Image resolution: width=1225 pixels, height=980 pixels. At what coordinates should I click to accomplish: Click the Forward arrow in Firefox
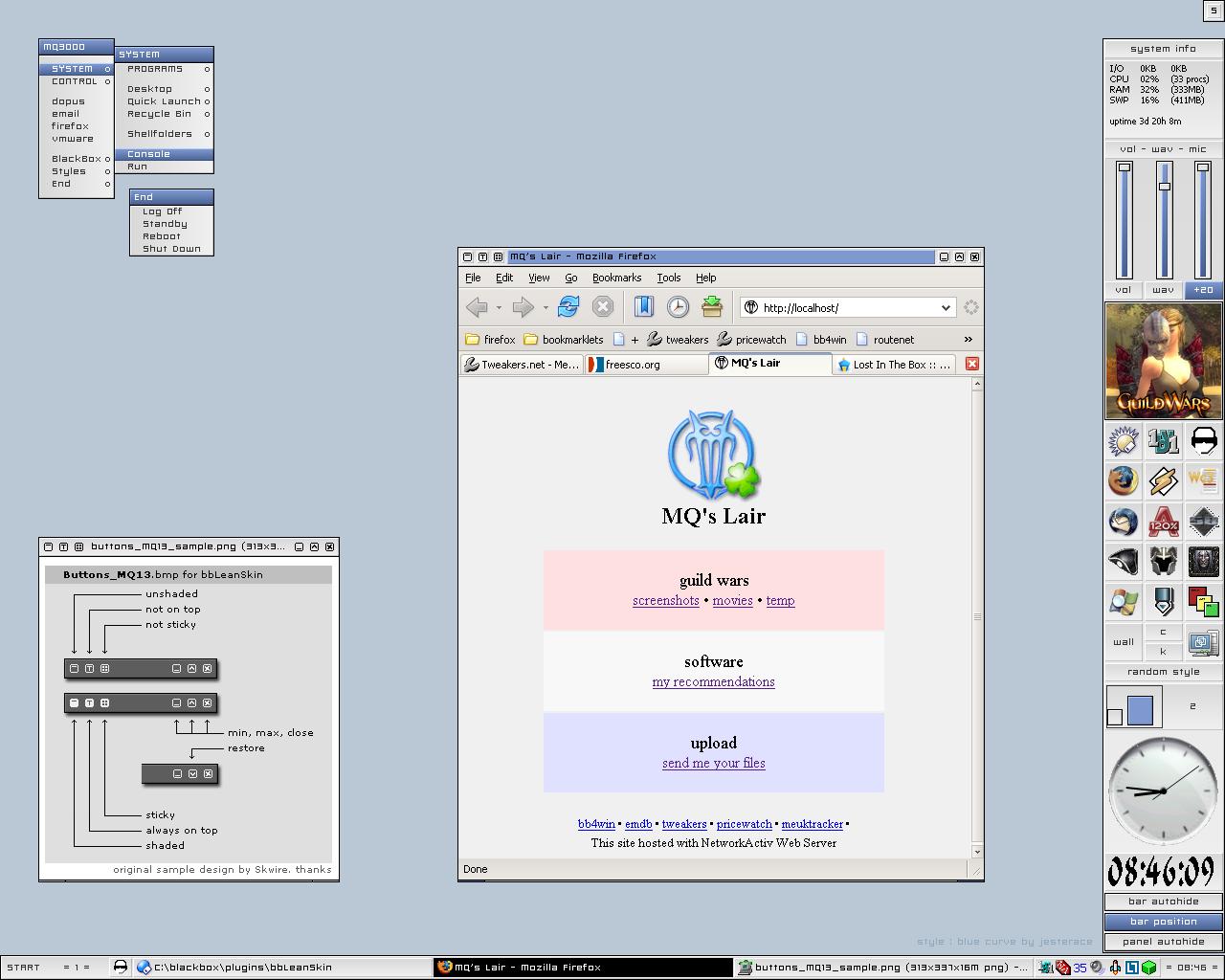(x=523, y=307)
